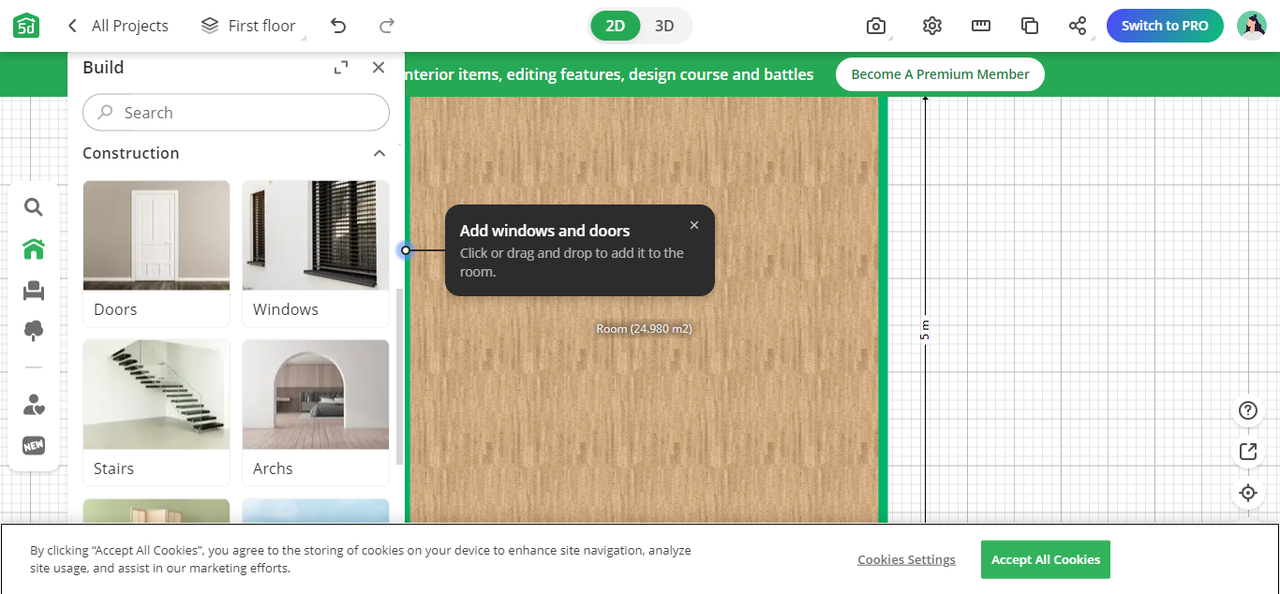Undo the last action
This screenshot has width=1280, height=594.
[338, 26]
